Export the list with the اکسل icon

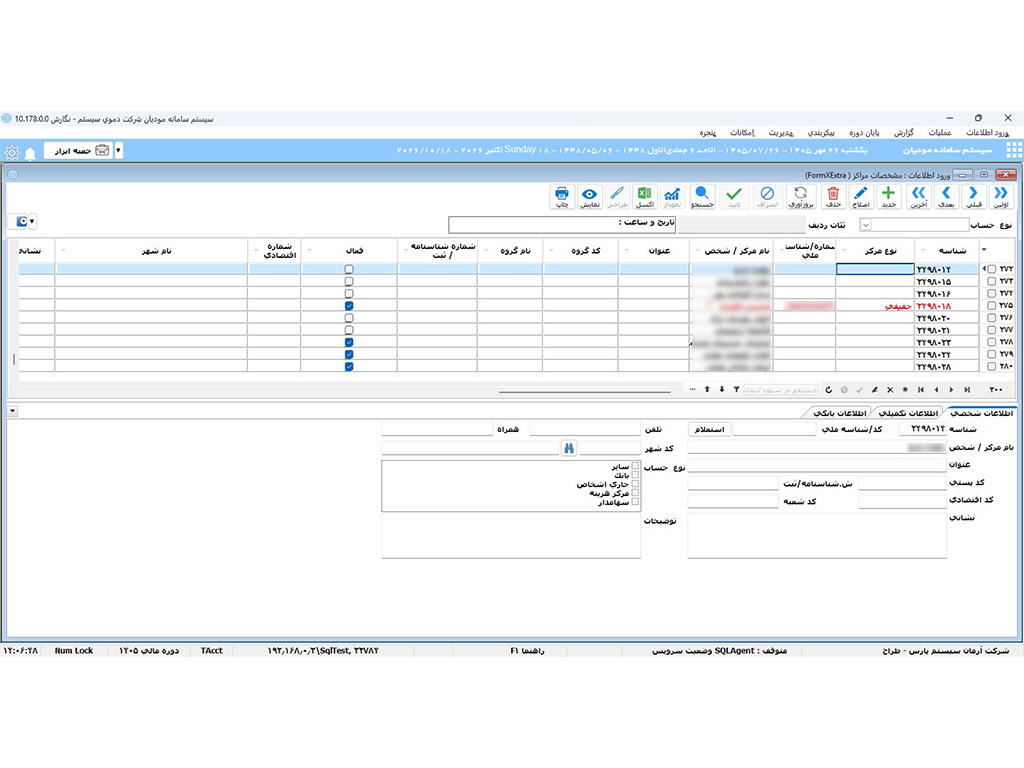coord(645,197)
